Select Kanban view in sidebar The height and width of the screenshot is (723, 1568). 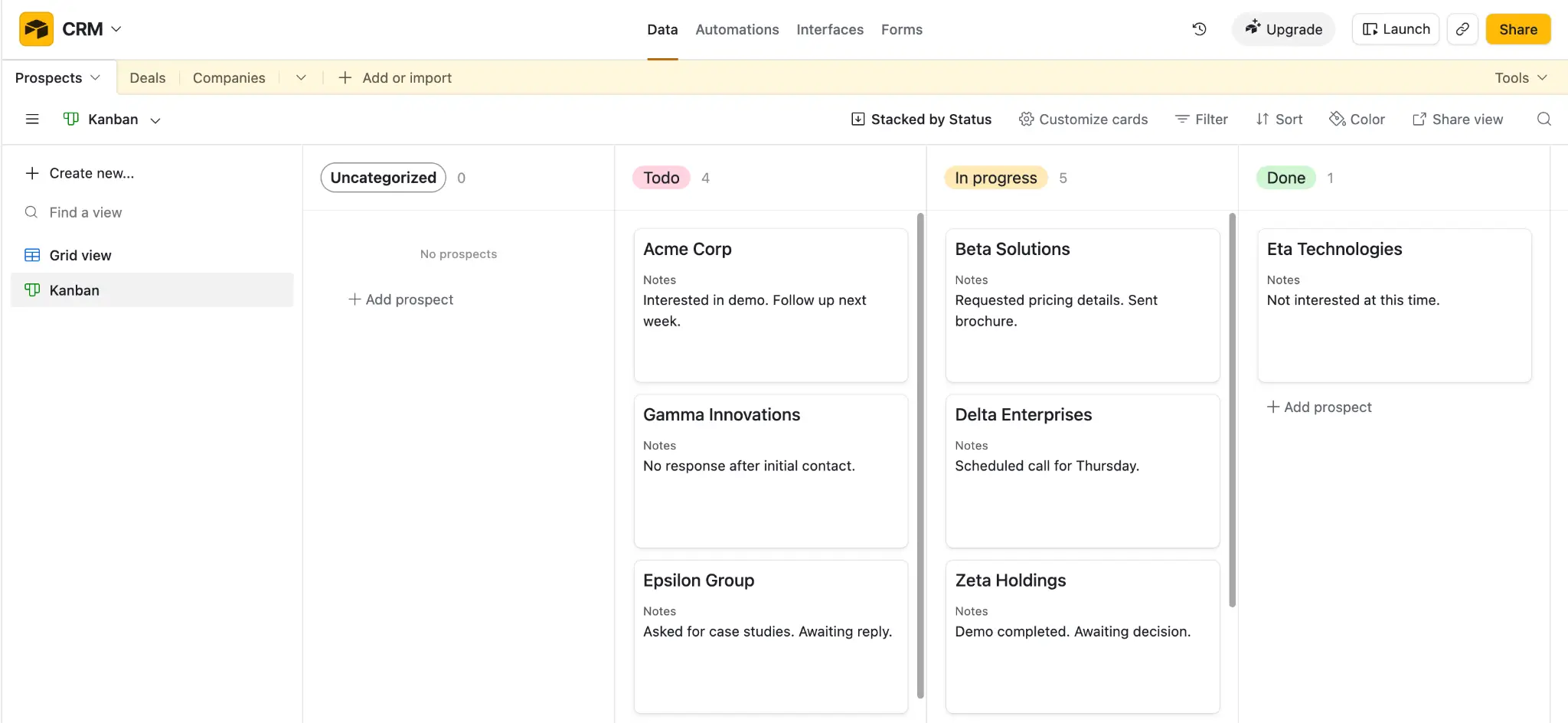pos(152,290)
